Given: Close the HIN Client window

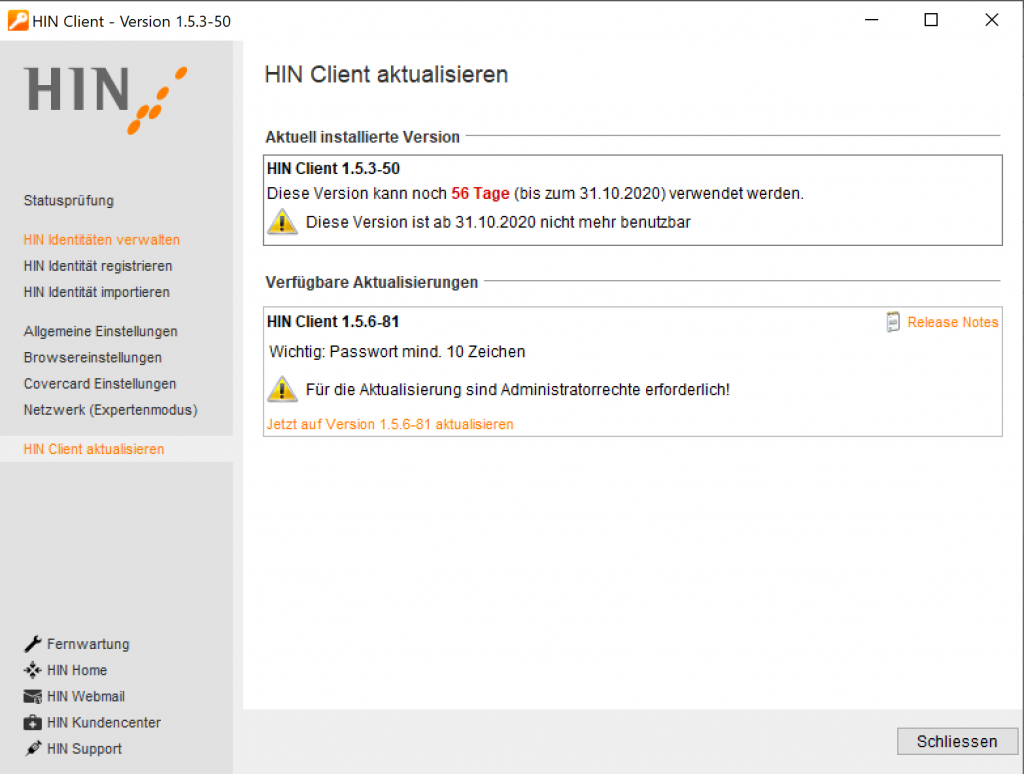Looking at the screenshot, I should (x=991, y=20).
